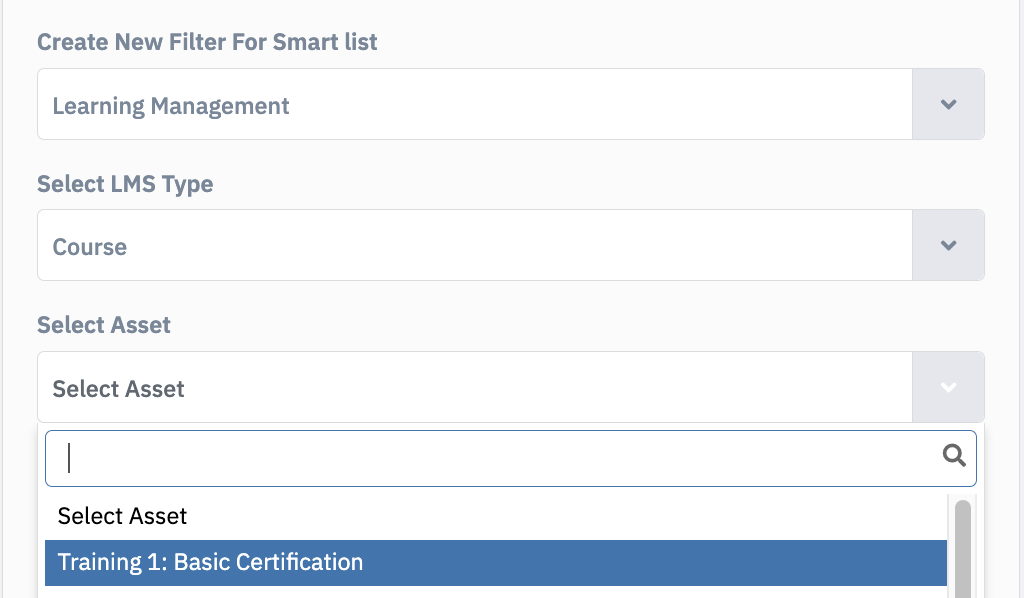Click the magnifying glass search icon

953,455
